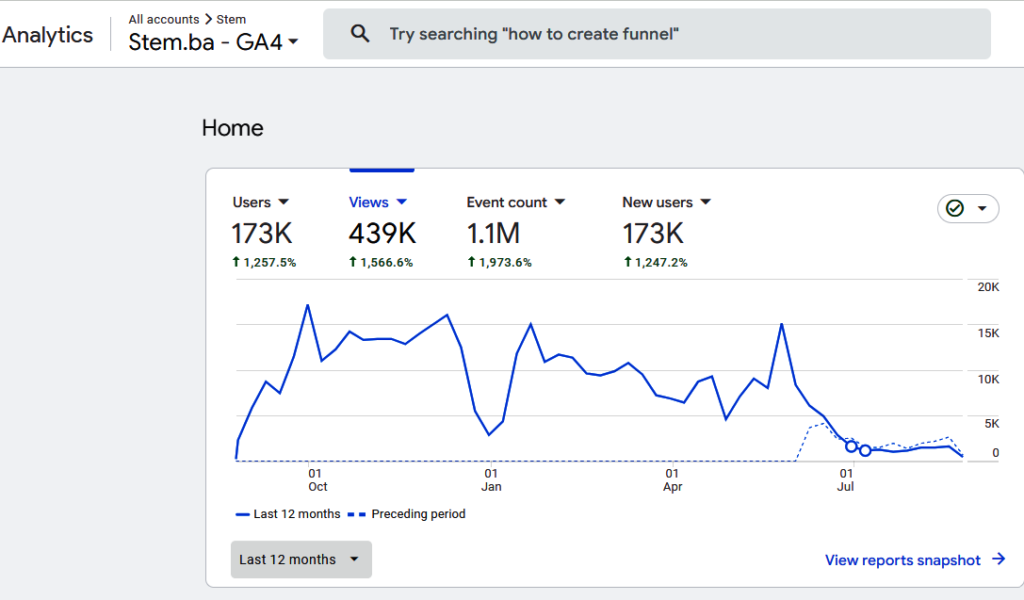Click the View reports snapshot link
Screen dimensions: 1024x600
tap(902, 560)
